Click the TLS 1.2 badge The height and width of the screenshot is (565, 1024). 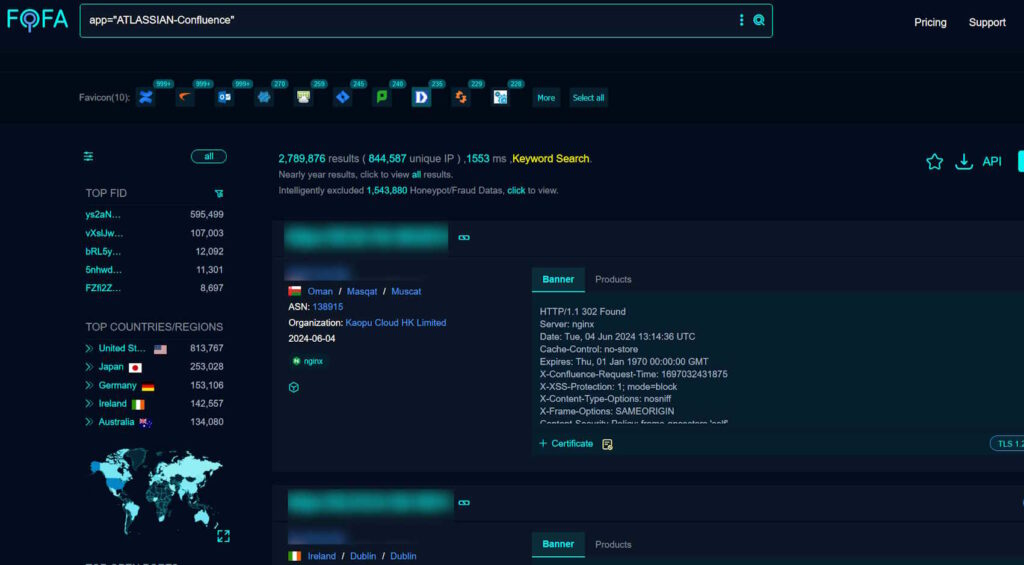1008,444
